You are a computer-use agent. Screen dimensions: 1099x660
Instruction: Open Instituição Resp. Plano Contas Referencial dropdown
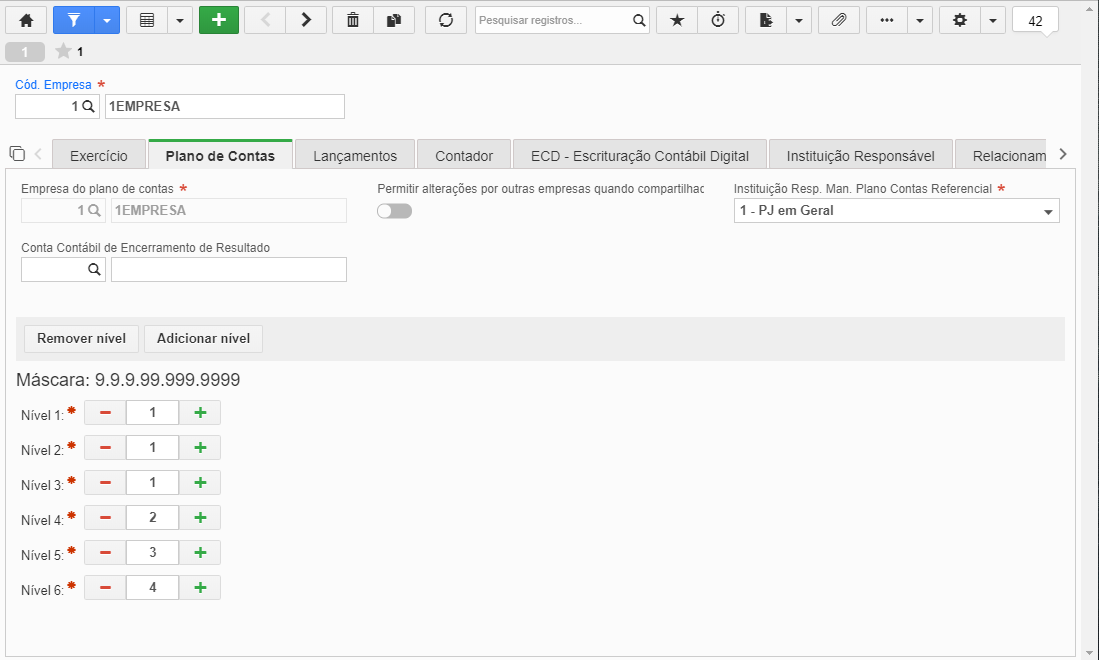(x=896, y=211)
